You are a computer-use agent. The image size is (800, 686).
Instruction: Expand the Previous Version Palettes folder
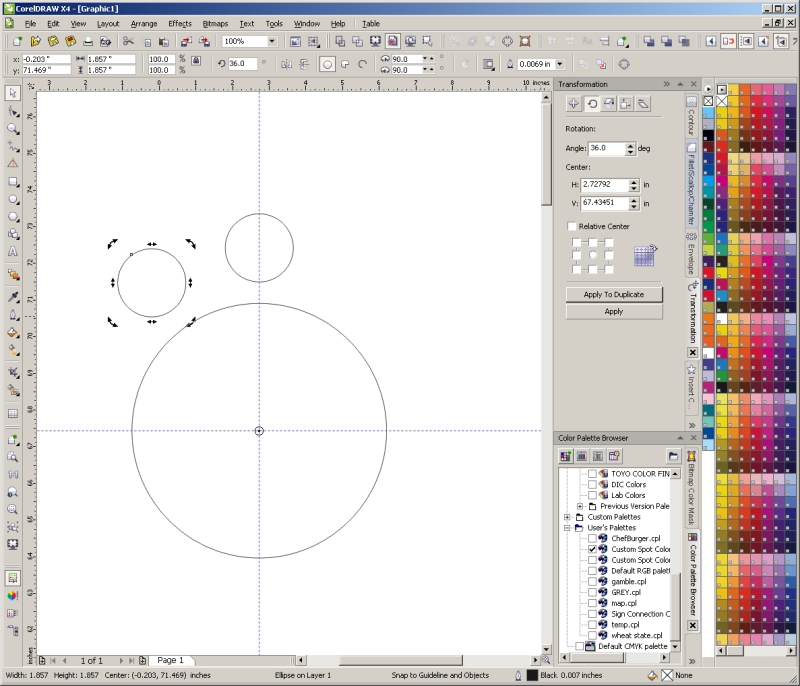[580, 506]
